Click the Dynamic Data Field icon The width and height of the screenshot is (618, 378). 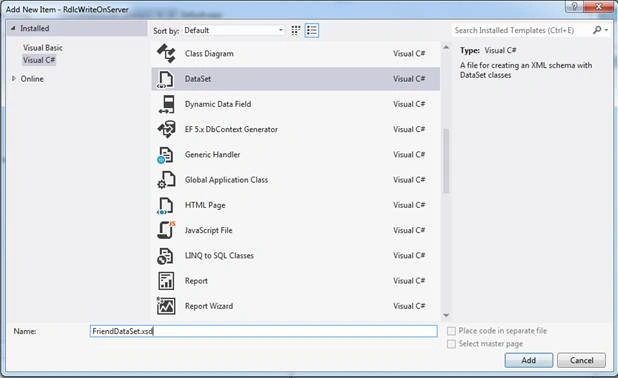[166, 104]
